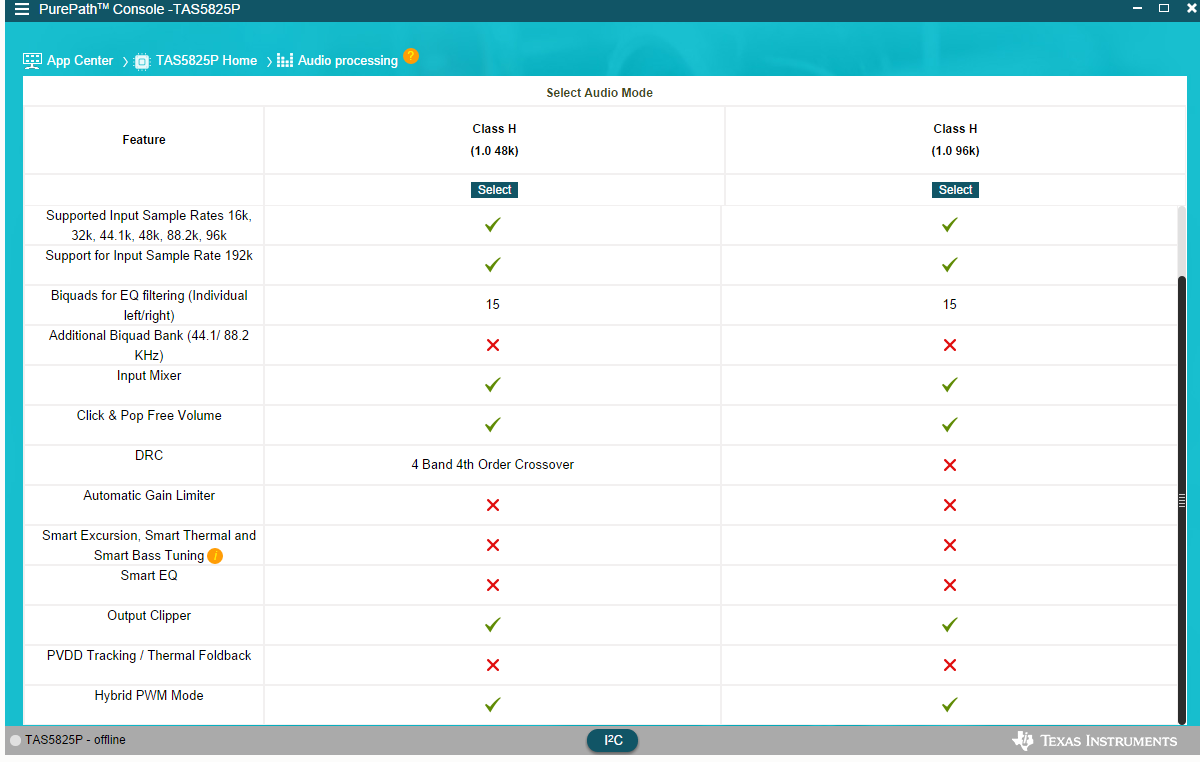This screenshot has height=762, width=1200.
Task: Click the "Smart EQ" feature label
Action: (149, 576)
